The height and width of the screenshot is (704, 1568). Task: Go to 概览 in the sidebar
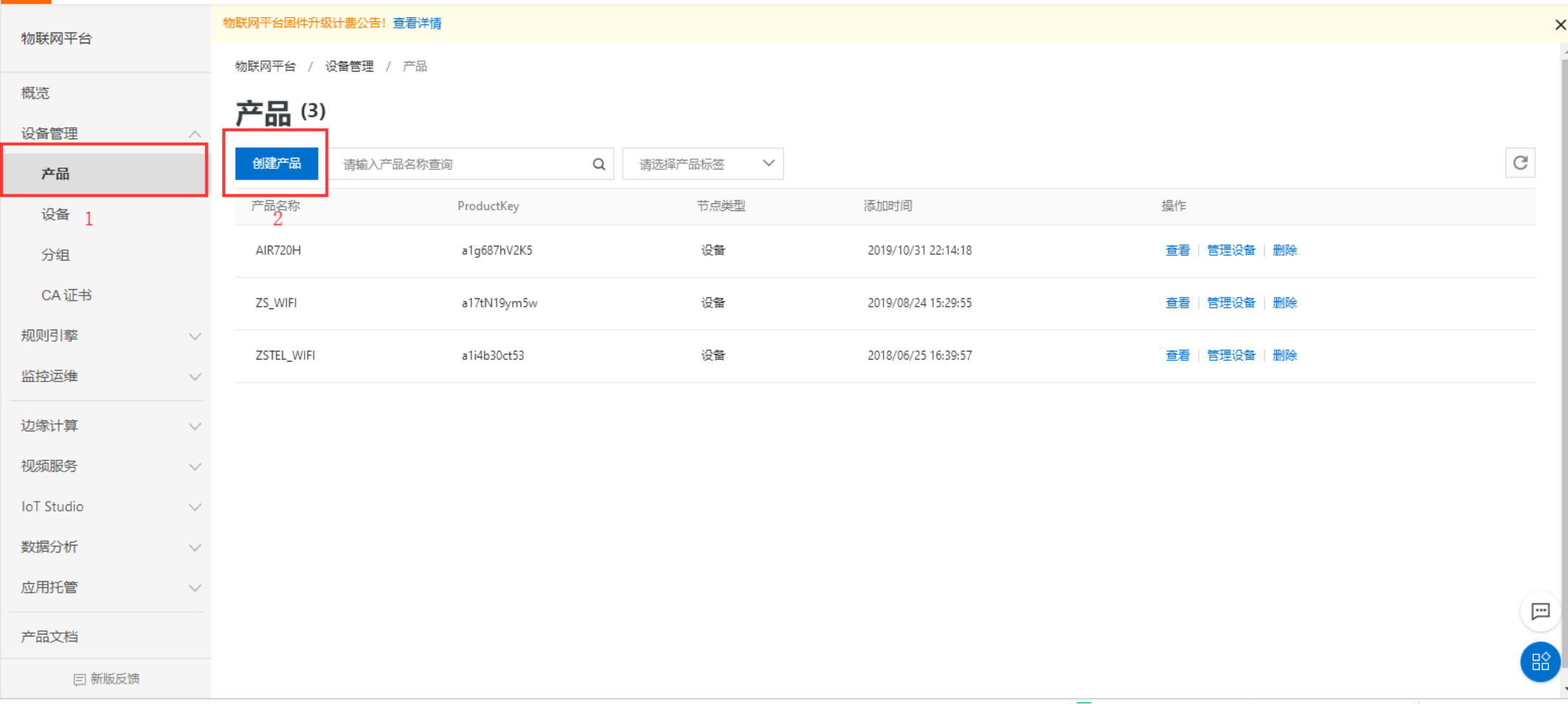(36, 93)
